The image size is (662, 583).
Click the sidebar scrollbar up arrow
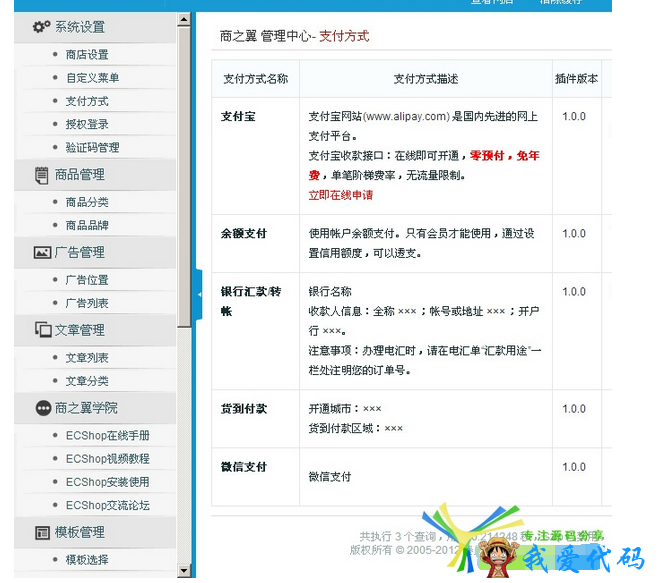coord(184,19)
